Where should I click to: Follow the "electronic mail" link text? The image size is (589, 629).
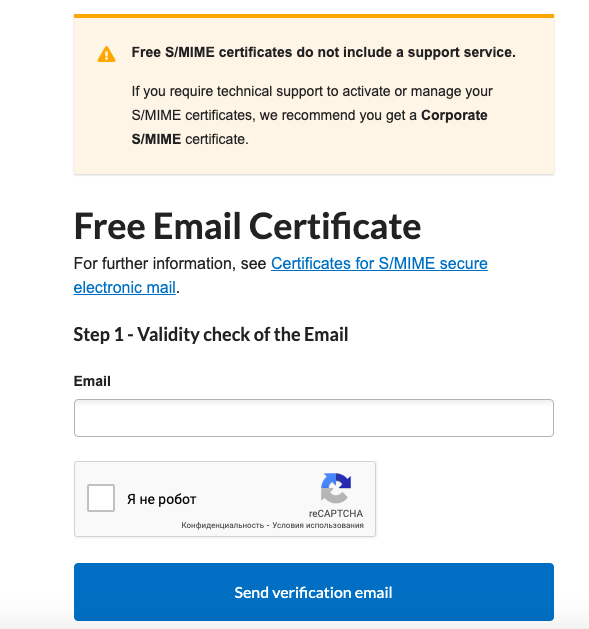coord(125,288)
